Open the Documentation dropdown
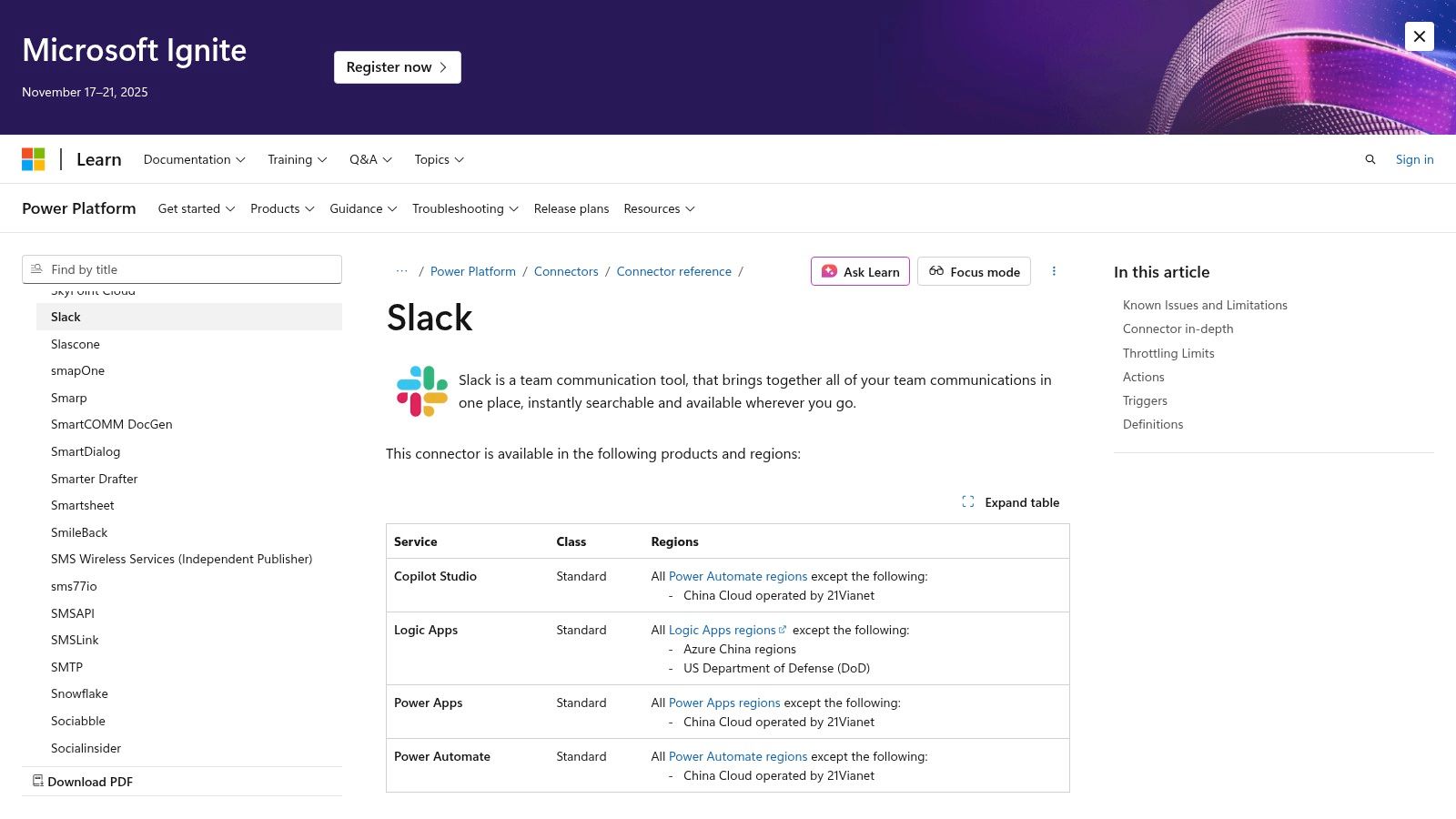The height and width of the screenshot is (819, 1456). coord(194,159)
